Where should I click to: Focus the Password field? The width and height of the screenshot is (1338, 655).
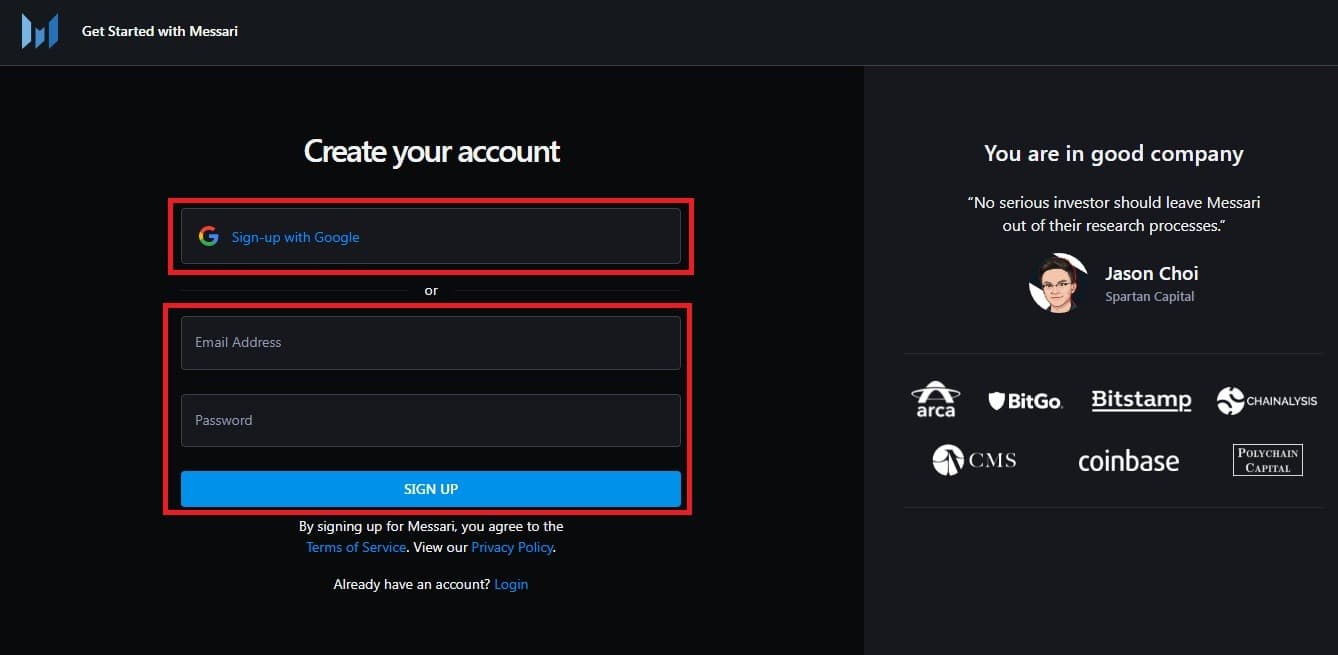(x=431, y=420)
